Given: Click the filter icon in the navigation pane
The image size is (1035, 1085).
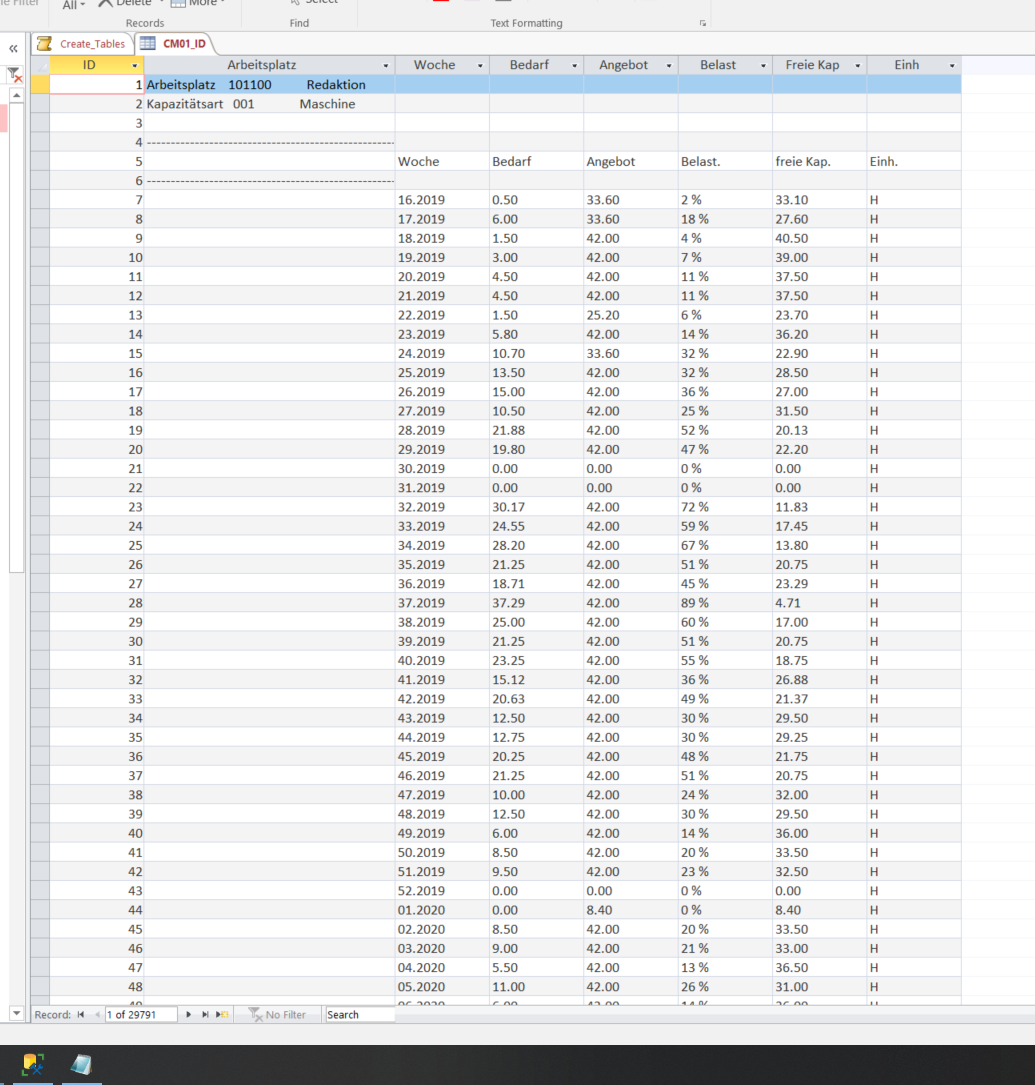Looking at the screenshot, I should 14,74.
